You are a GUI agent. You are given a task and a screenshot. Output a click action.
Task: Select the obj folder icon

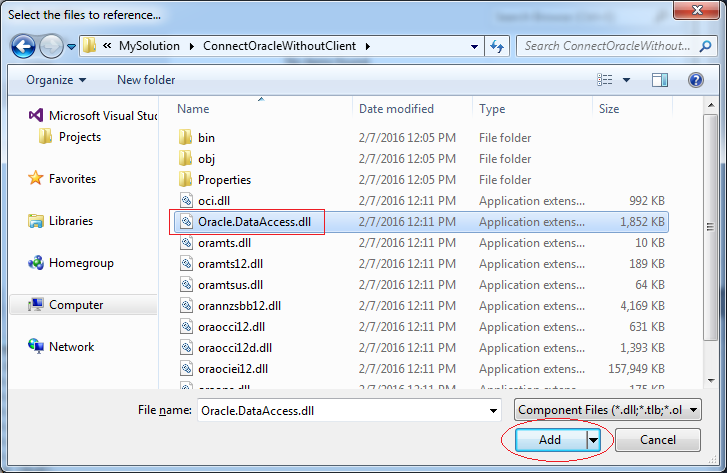point(185,158)
